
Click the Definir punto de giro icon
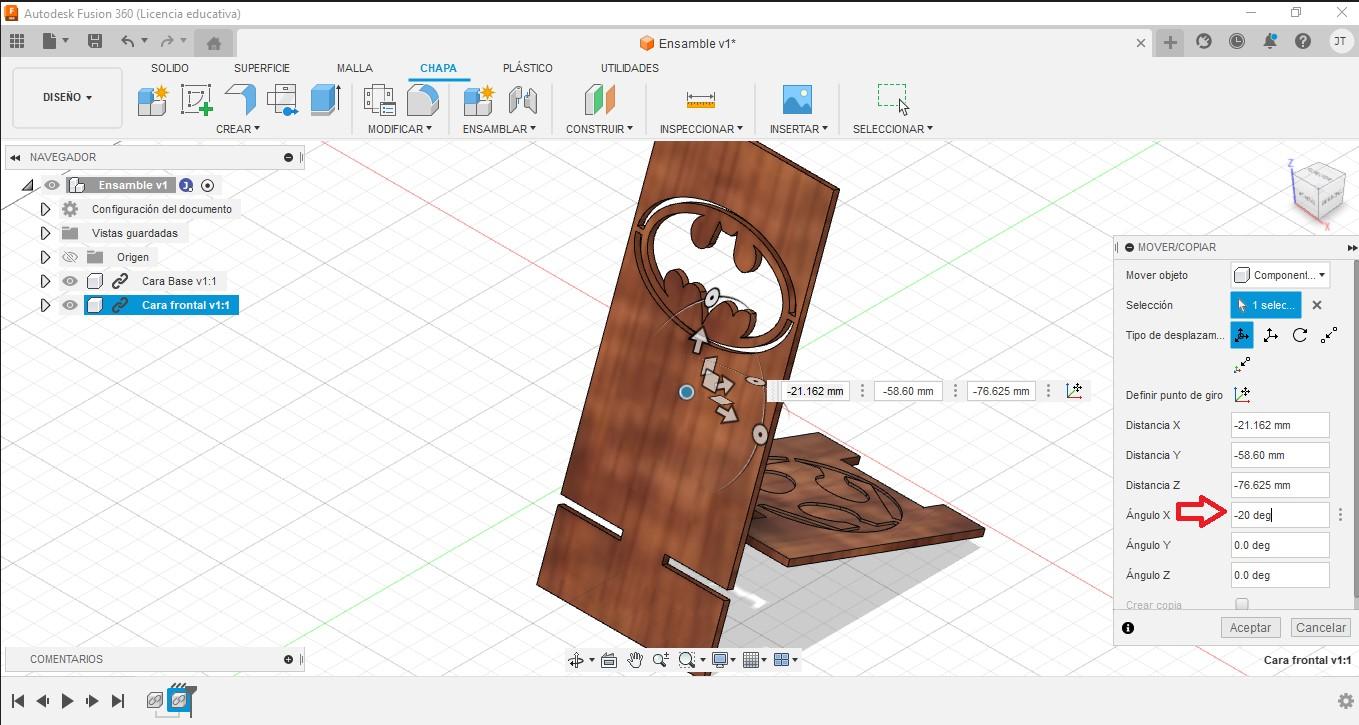tap(1242, 395)
